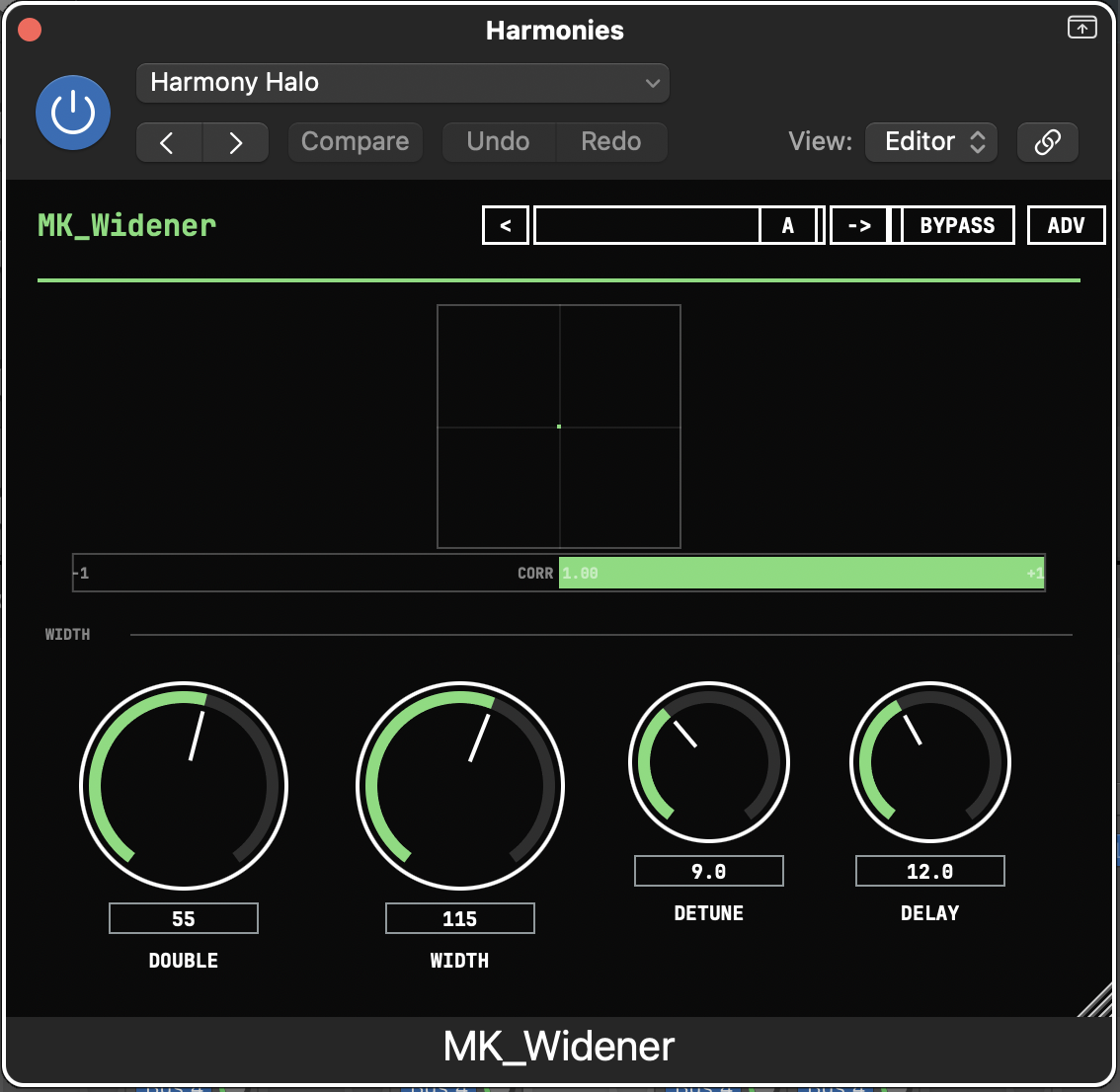
Task: Click the Compare button
Action: pos(355,142)
